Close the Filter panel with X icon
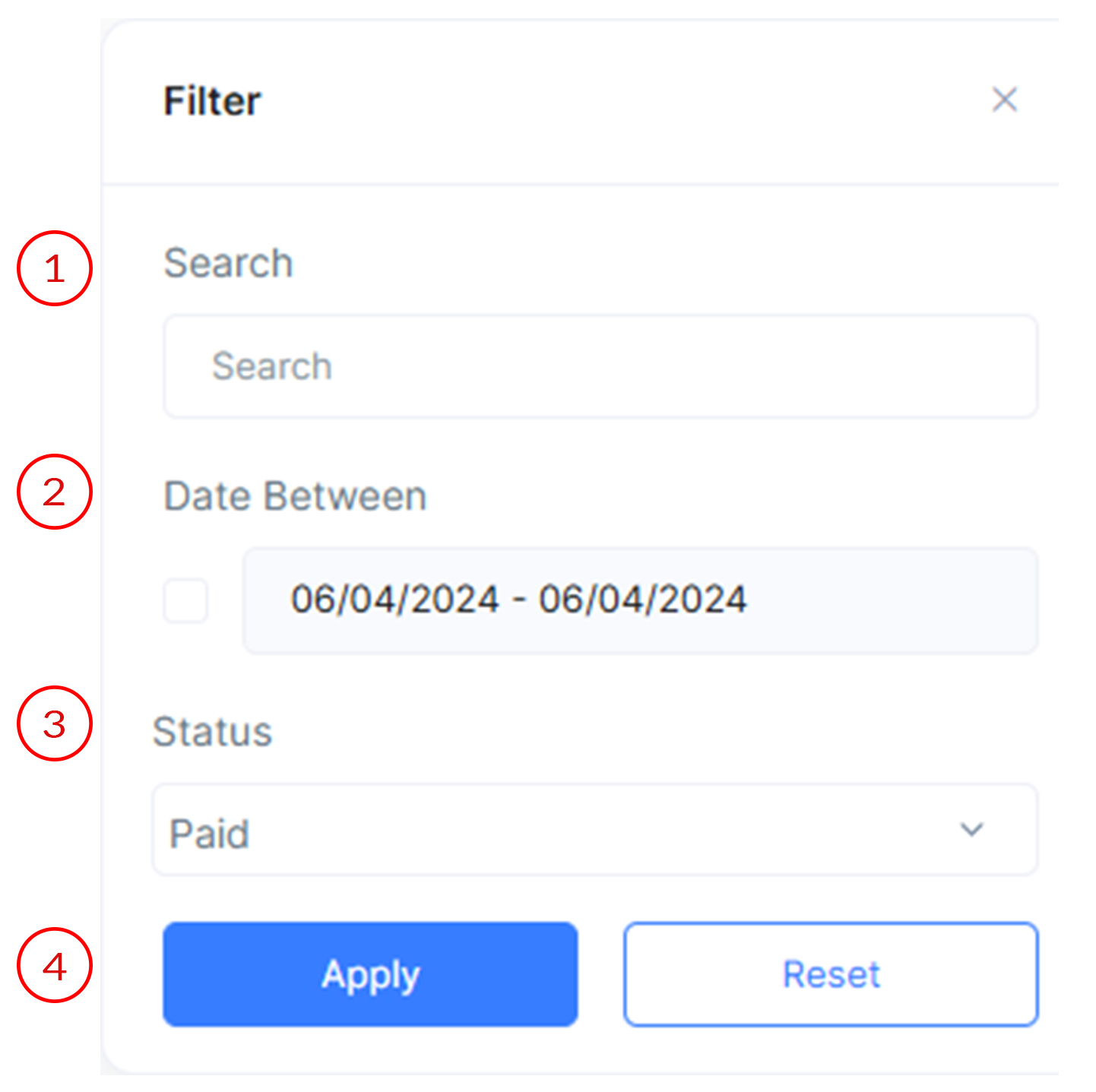Screen dimensions: 1096x1092 click(1004, 100)
